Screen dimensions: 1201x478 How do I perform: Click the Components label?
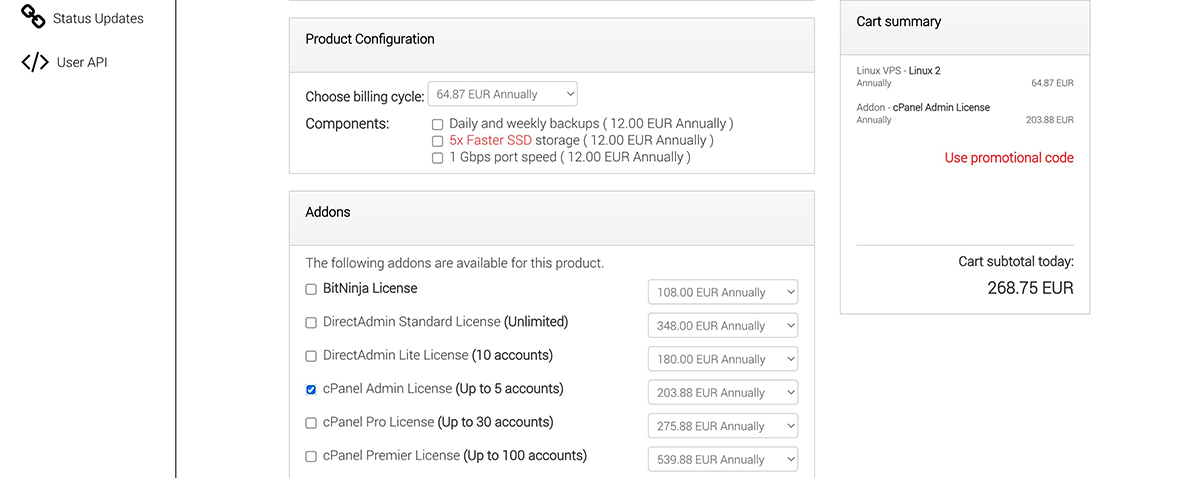(x=347, y=124)
